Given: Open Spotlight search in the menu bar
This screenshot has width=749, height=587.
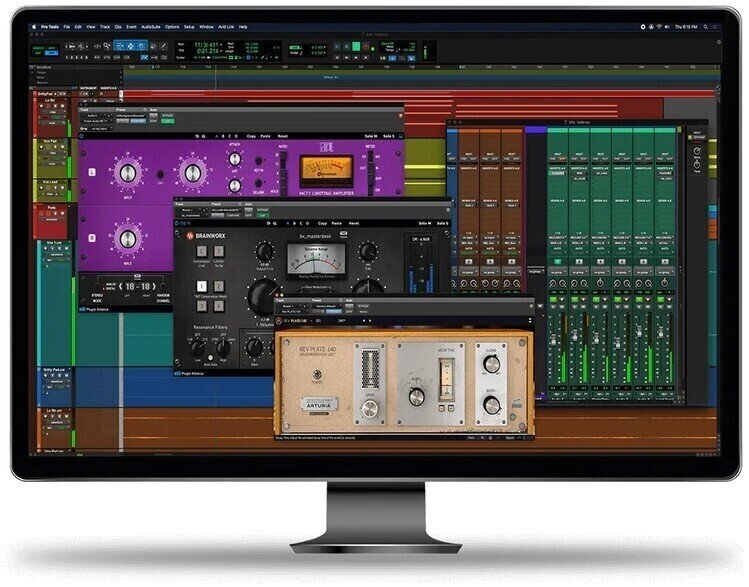Looking at the screenshot, I should pos(706,27).
